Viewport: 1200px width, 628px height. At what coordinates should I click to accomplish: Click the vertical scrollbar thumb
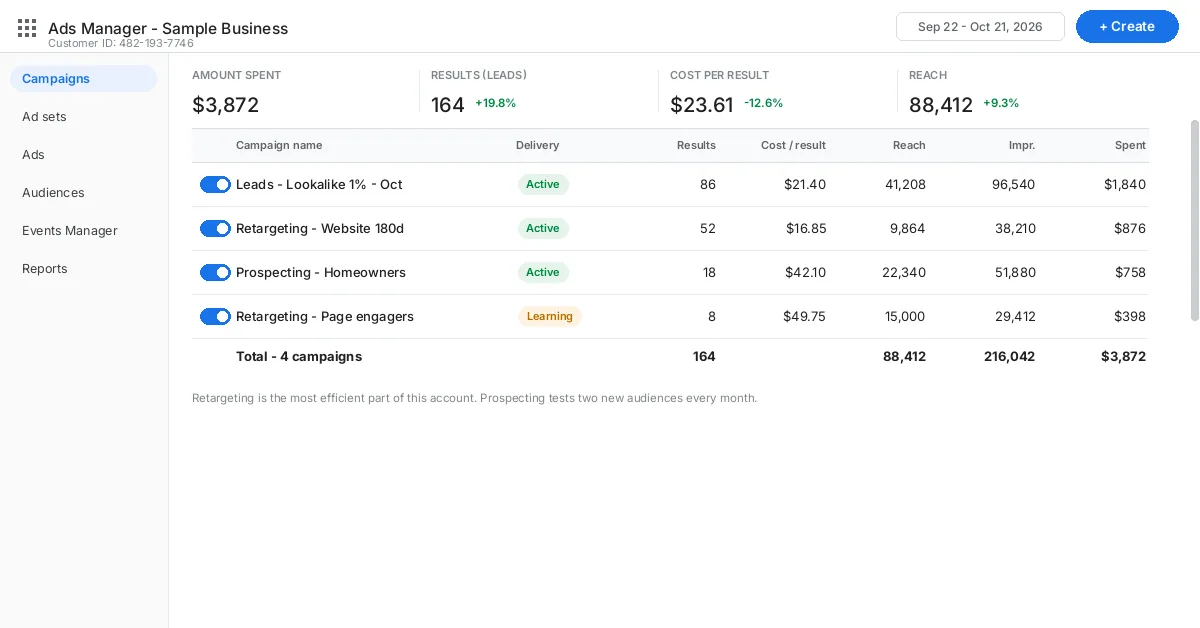pyautogui.click(x=1194, y=220)
